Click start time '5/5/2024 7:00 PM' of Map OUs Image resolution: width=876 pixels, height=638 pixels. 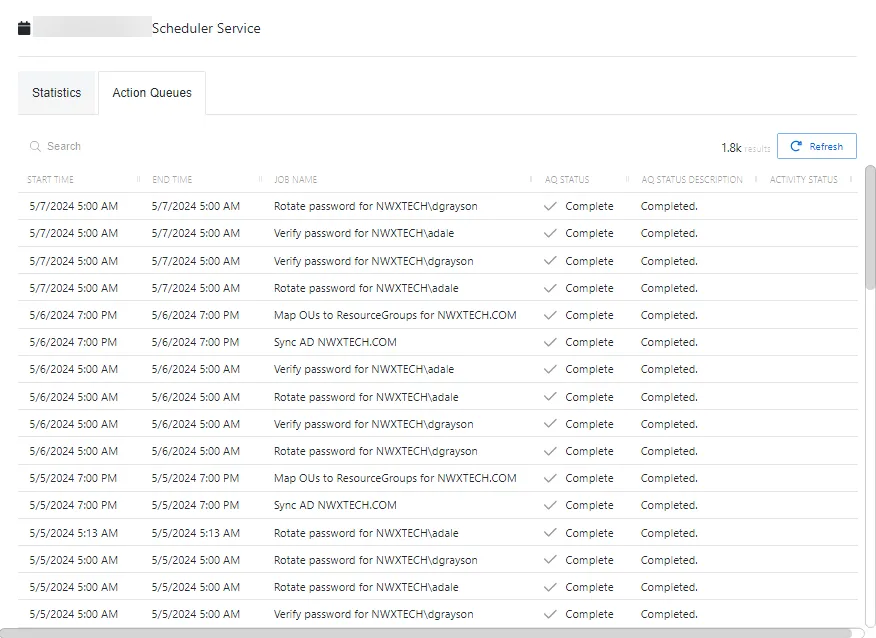pyautogui.click(x=73, y=478)
